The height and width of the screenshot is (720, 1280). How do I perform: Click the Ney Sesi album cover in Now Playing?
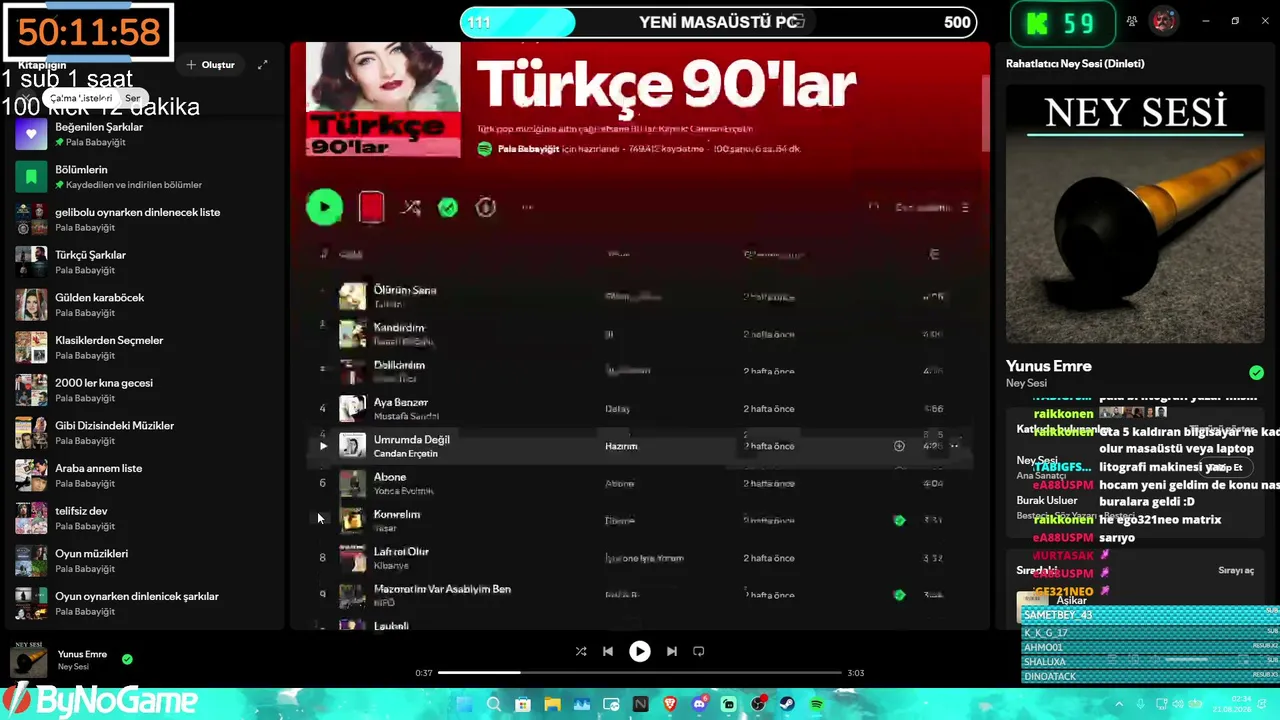click(1135, 214)
